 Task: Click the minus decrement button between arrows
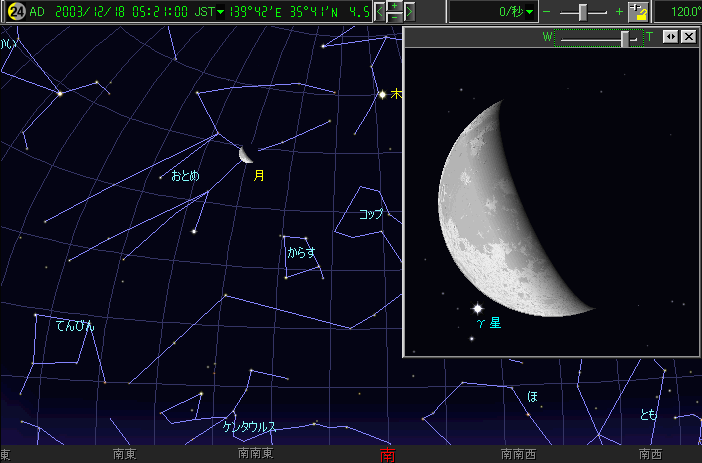click(x=395, y=17)
